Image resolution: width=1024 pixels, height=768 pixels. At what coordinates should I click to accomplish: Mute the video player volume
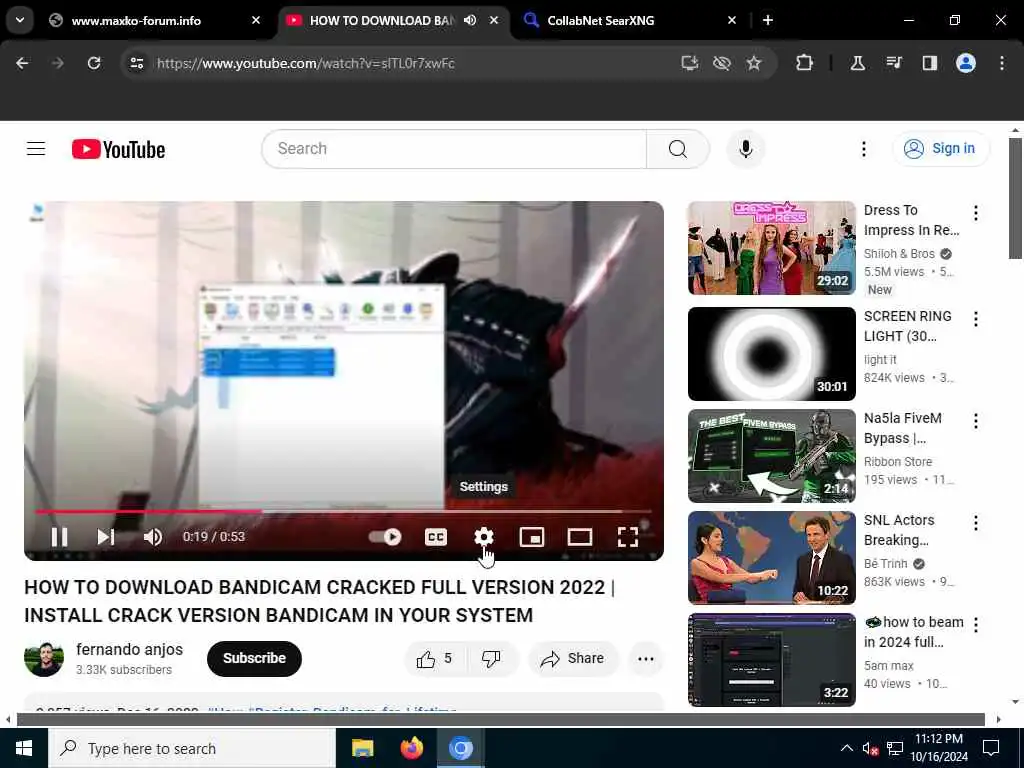(153, 537)
